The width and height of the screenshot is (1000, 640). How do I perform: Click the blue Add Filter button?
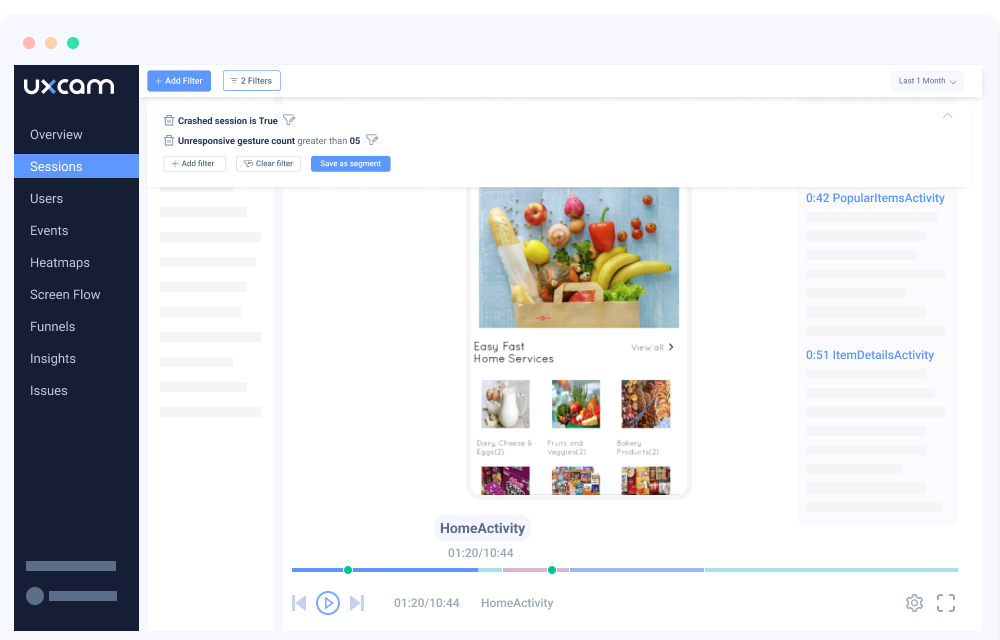179,81
